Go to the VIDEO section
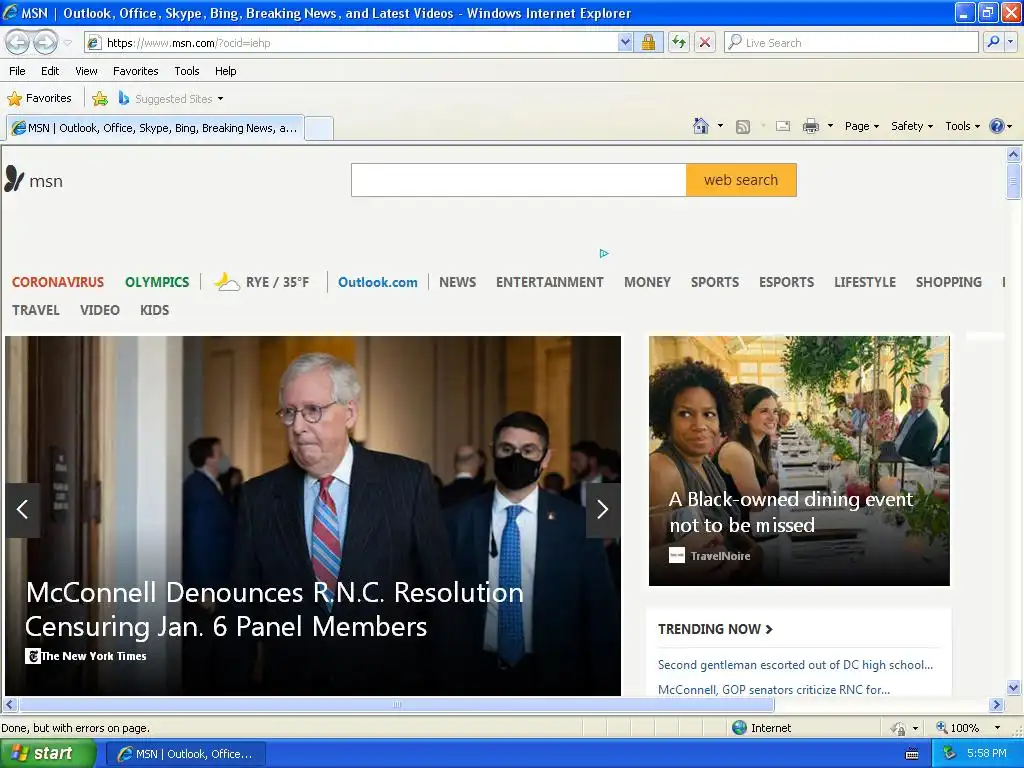The image size is (1024, 768). [x=100, y=310]
